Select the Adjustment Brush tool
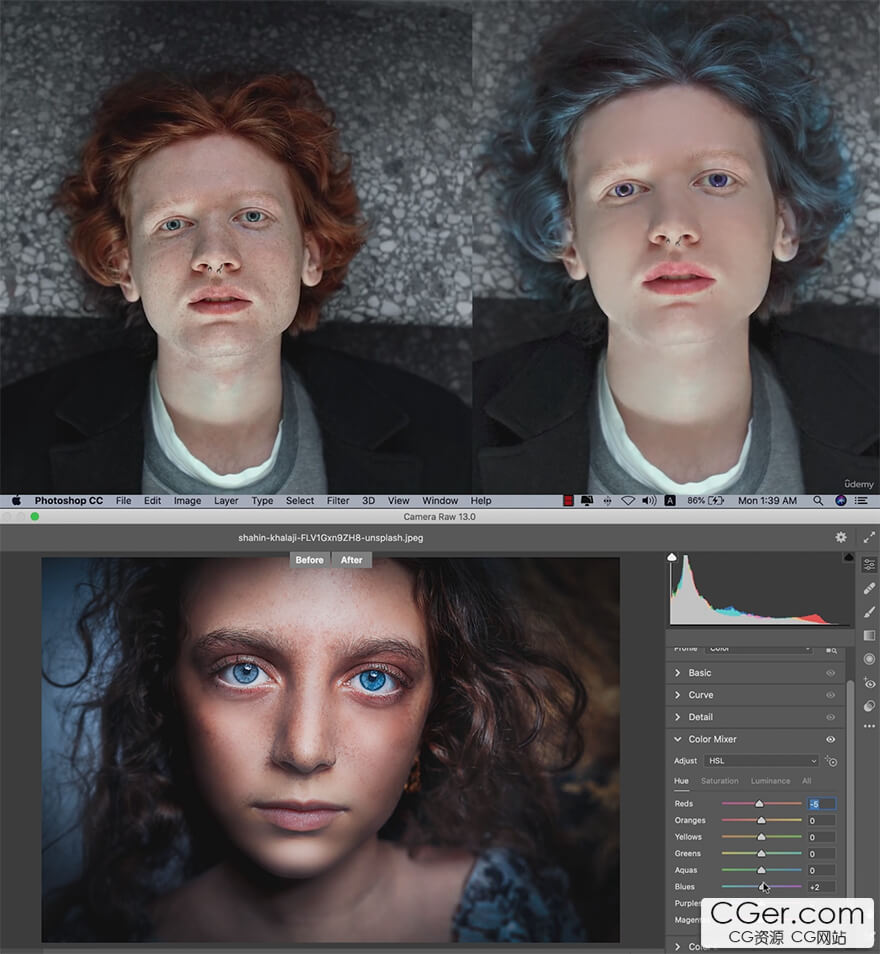The width and height of the screenshot is (880, 954). coord(869,612)
